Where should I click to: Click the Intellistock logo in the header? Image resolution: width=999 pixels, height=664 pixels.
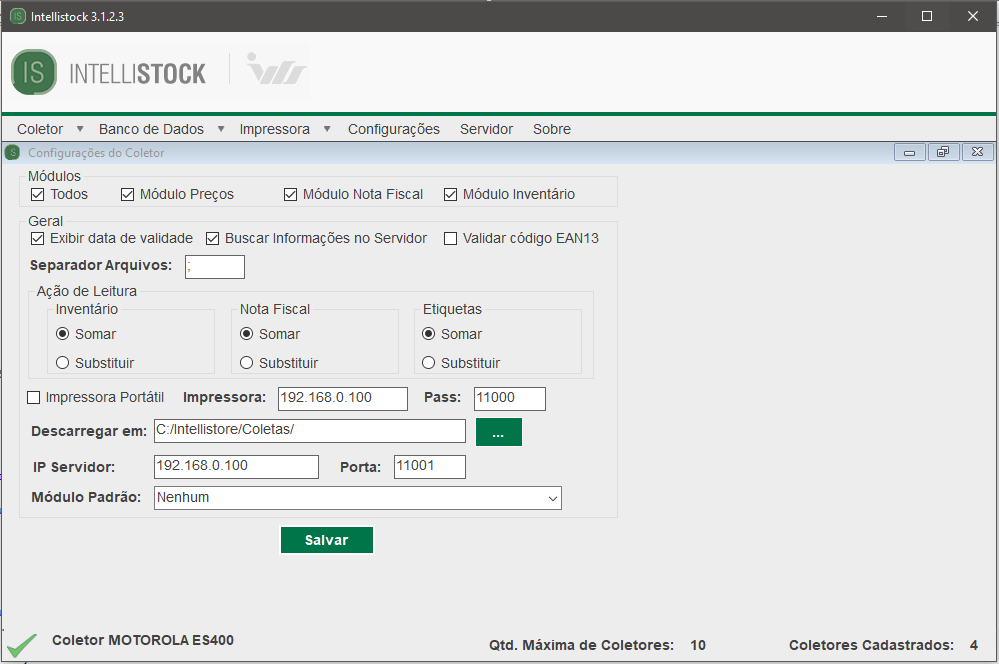(108, 73)
